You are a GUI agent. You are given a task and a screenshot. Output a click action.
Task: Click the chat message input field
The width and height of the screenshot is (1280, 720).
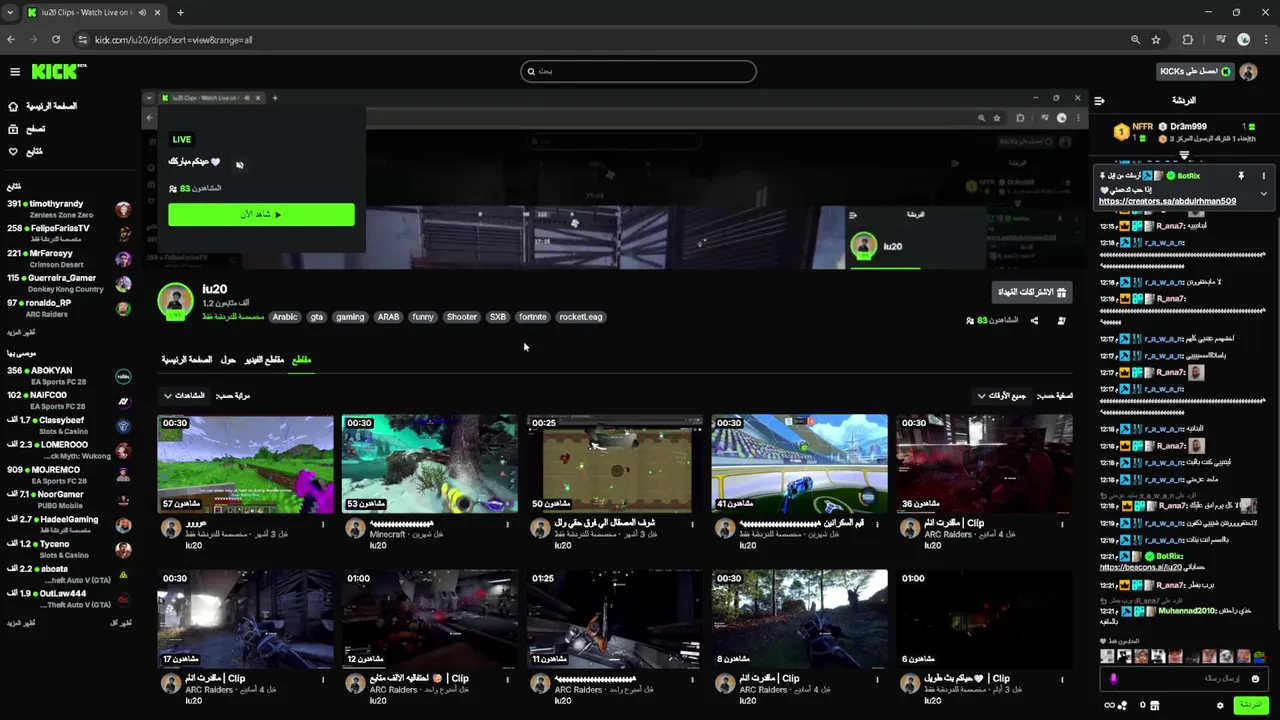1185,679
